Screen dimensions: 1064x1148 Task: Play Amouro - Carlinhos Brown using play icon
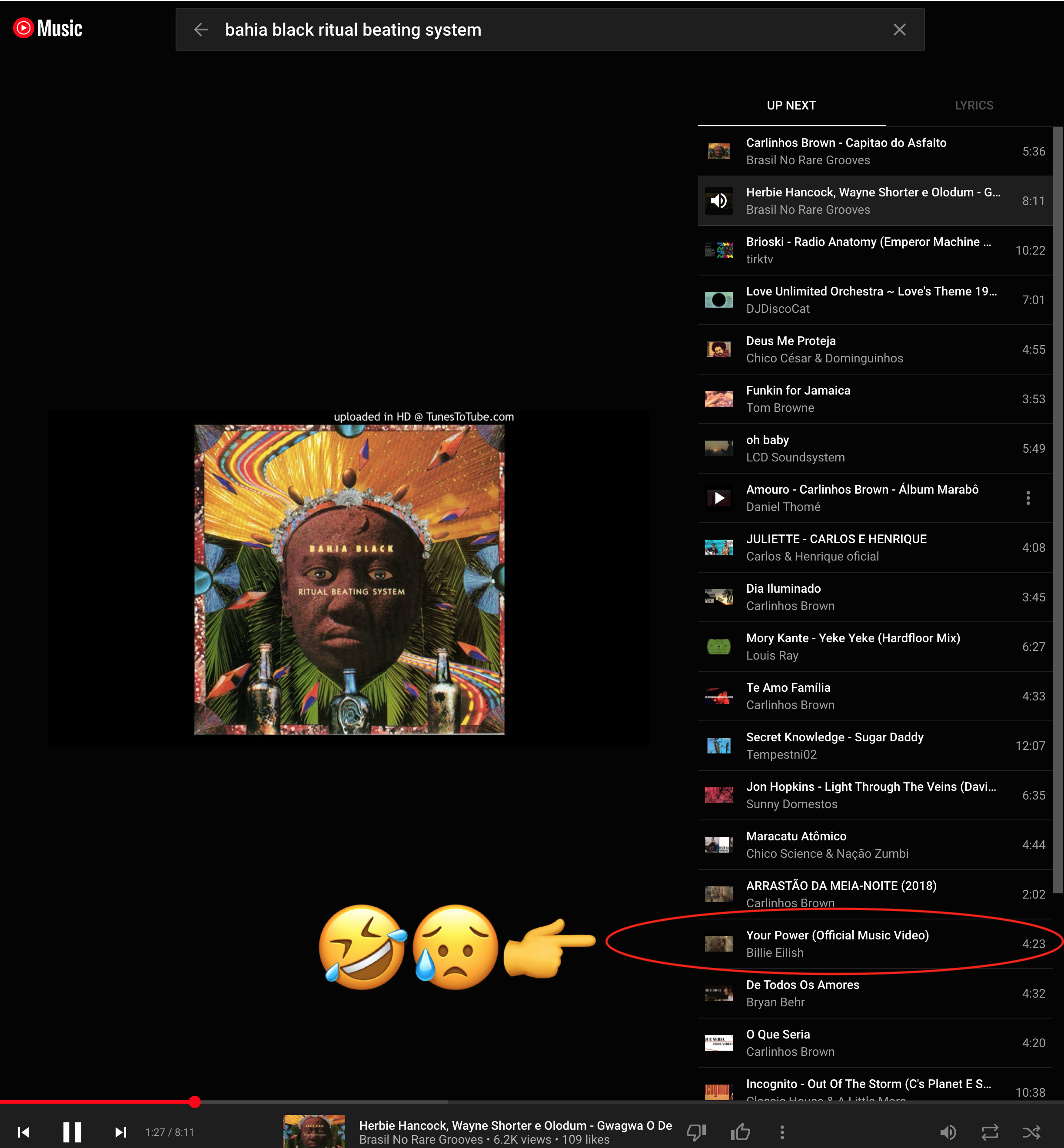pyautogui.click(x=718, y=498)
